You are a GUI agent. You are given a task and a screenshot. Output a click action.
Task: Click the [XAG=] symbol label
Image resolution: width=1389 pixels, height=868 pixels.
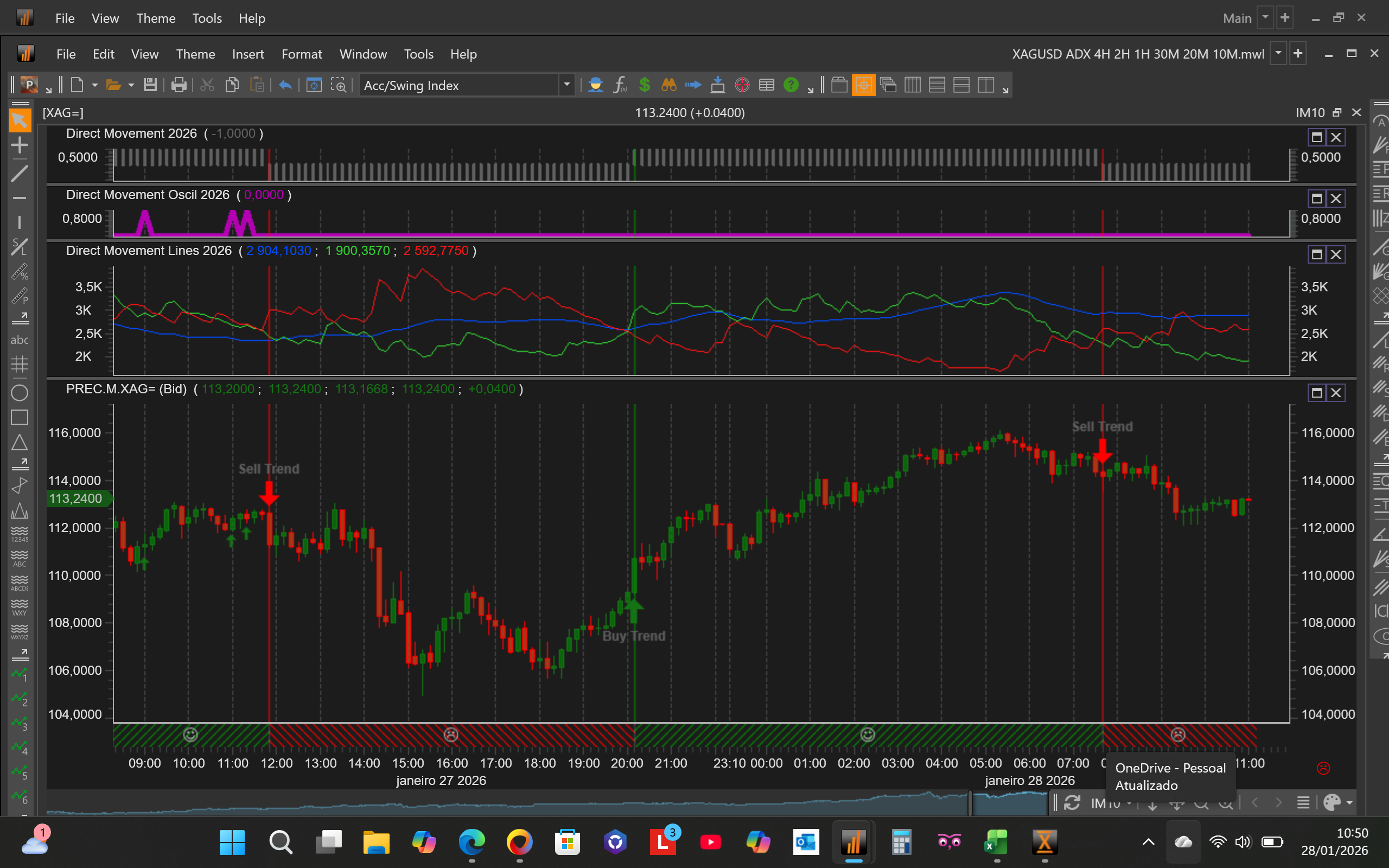point(63,112)
